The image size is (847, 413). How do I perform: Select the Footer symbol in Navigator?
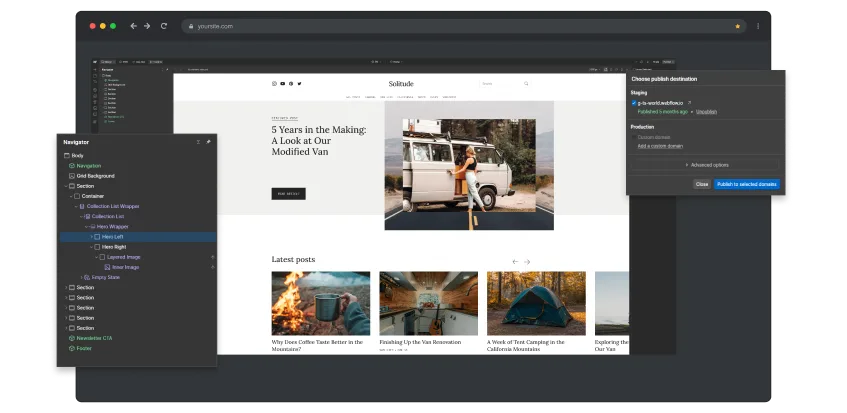(x=84, y=349)
